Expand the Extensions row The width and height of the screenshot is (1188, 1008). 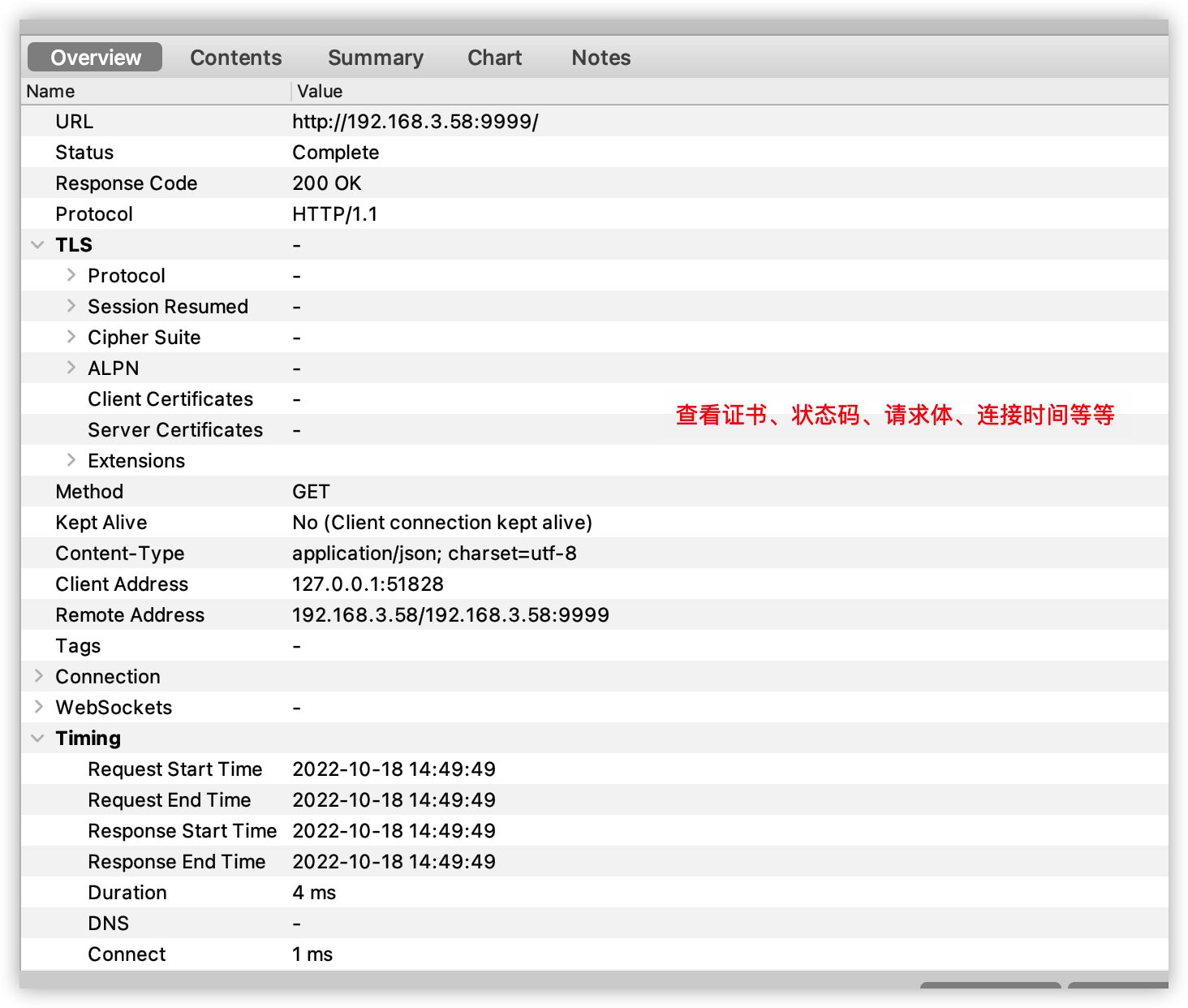(x=71, y=460)
